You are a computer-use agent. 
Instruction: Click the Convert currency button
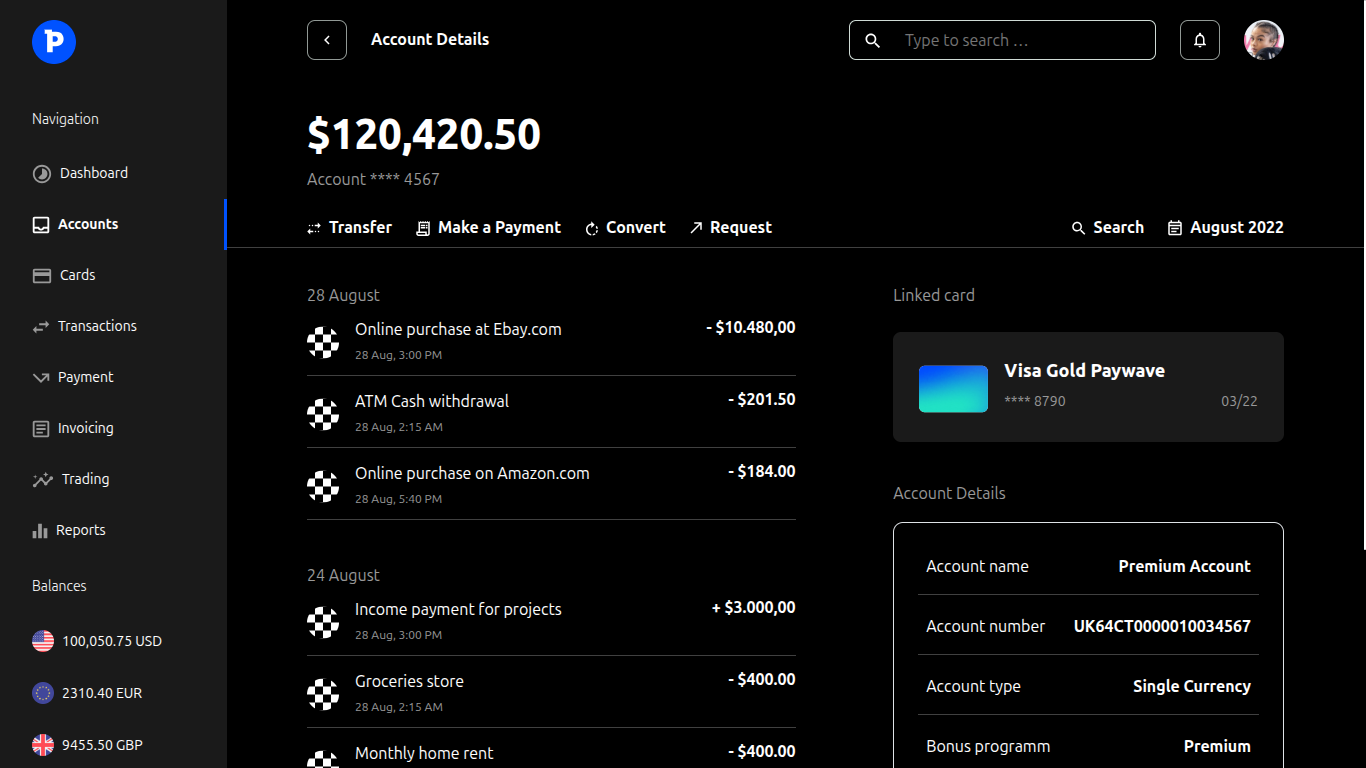click(625, 228)
